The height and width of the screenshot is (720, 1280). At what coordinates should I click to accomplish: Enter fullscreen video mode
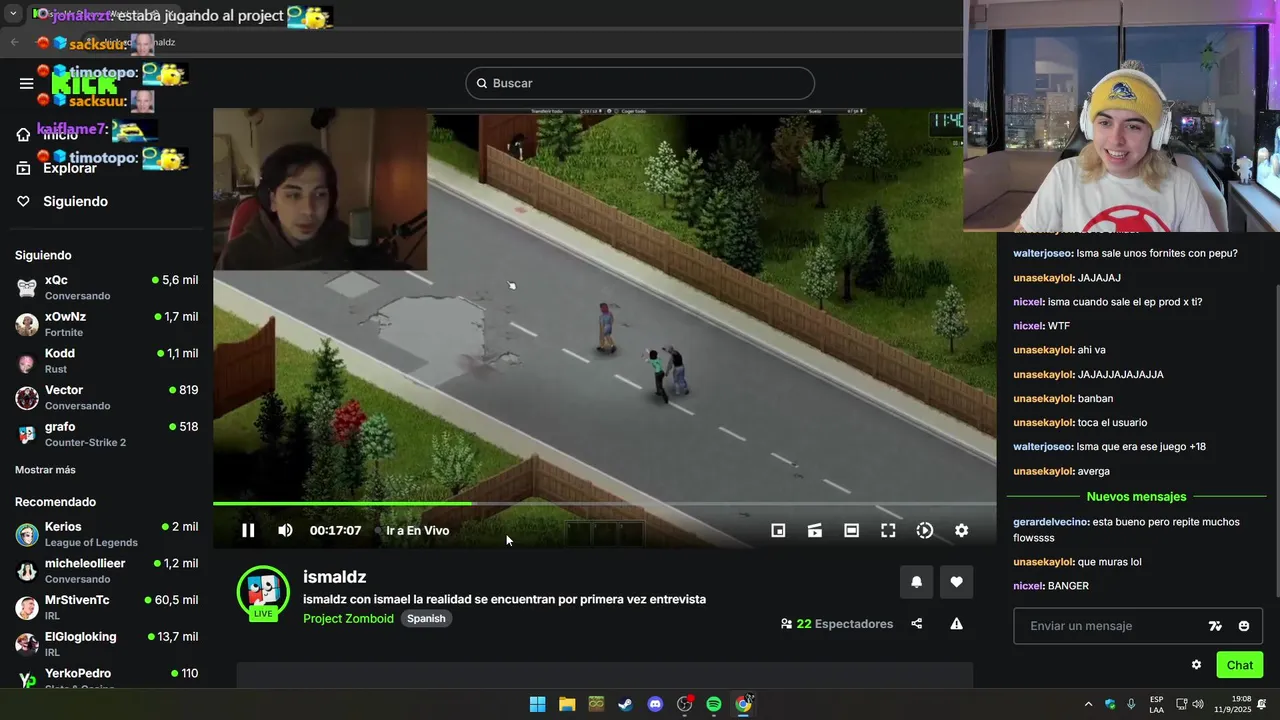(x=888, y=531)
